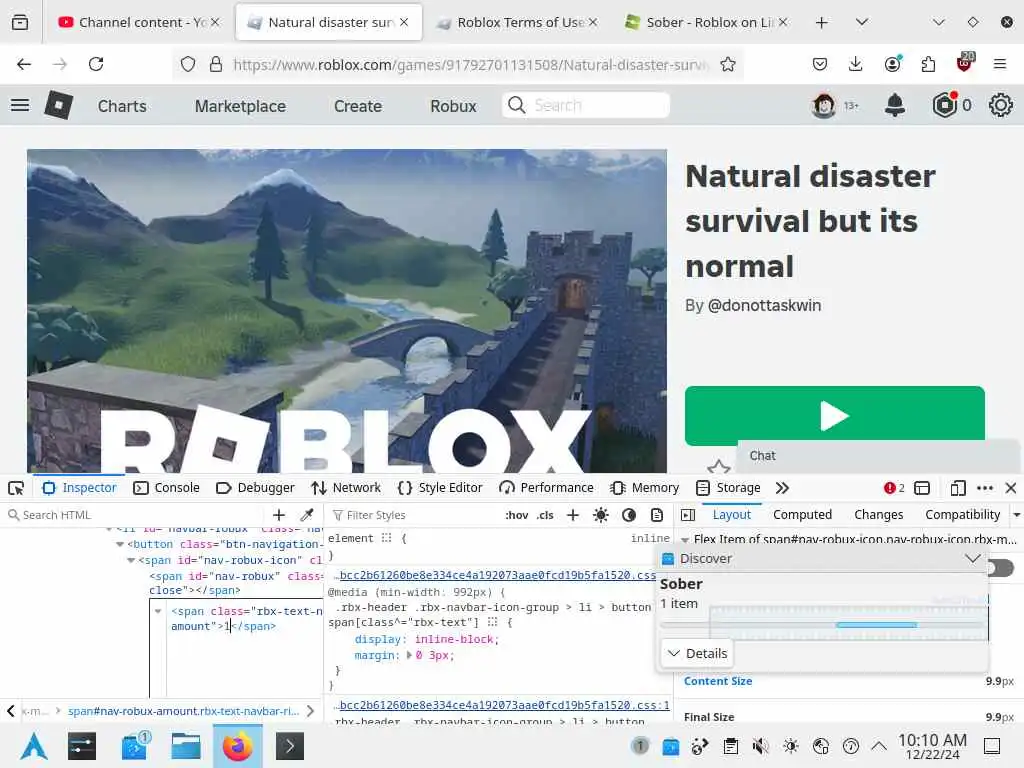
Task: Open the file manager from taskbar
Action: tap(185, 746)
